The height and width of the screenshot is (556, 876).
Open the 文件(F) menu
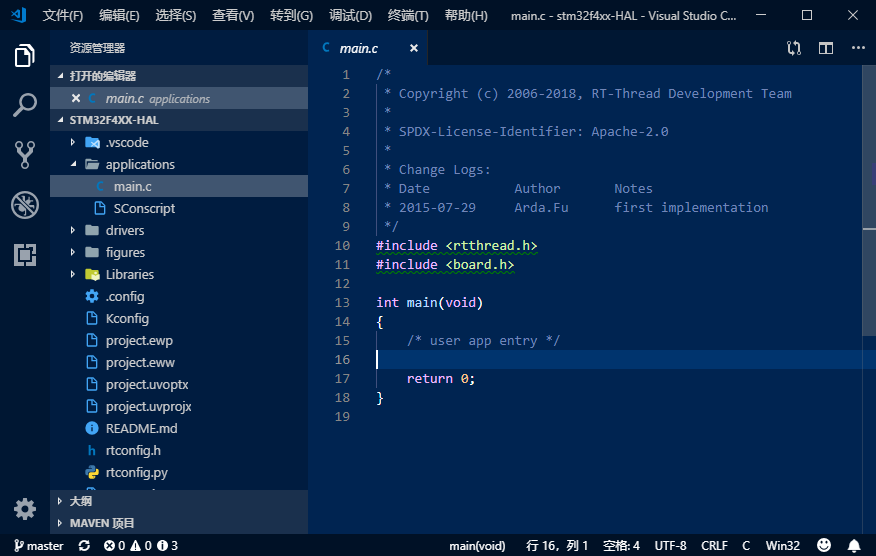click(x=63, y=15)
